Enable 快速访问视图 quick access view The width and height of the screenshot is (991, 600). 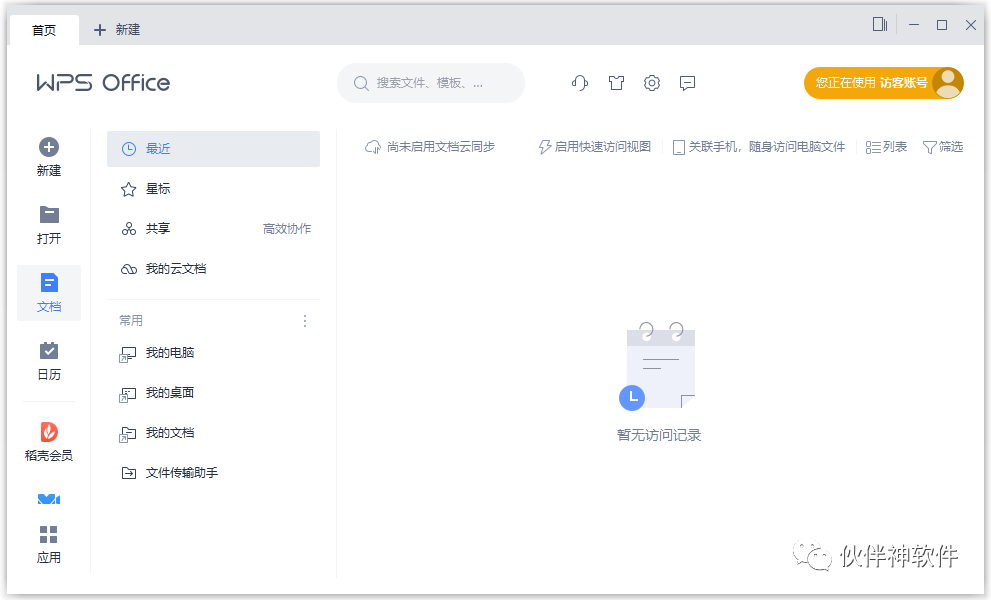[x=594, y=145]
